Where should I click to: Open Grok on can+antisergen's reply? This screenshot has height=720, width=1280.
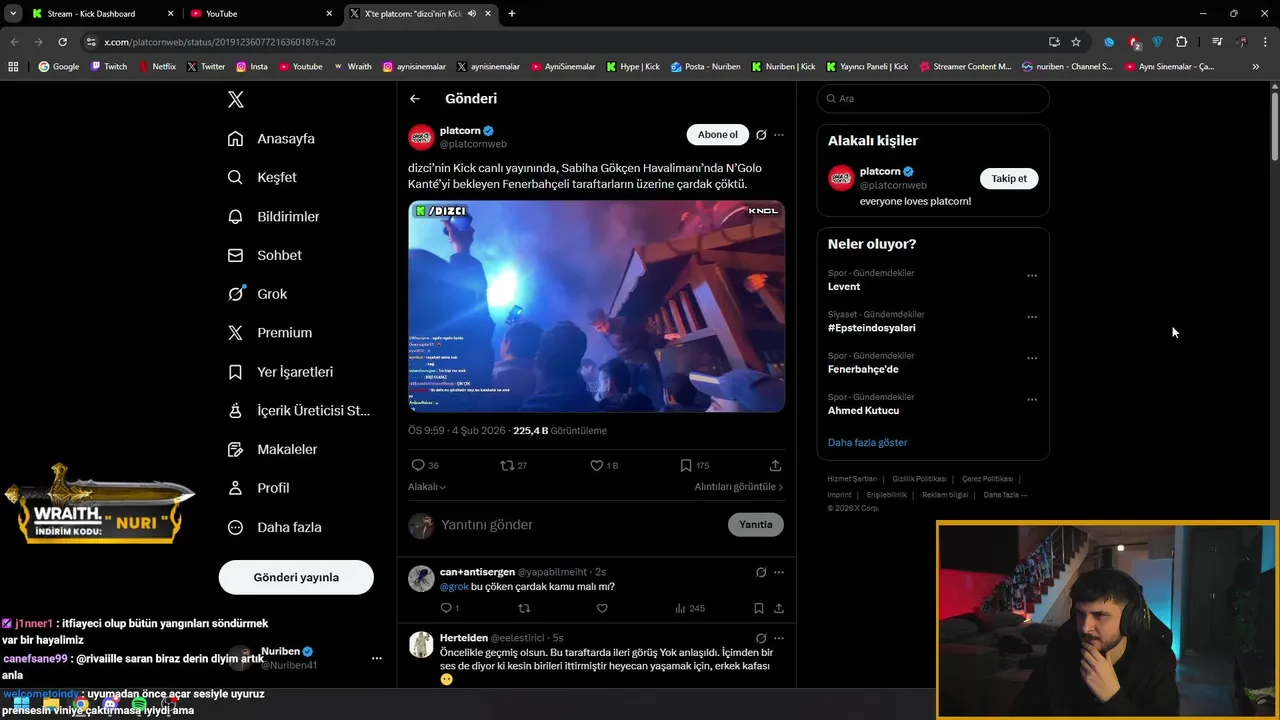point(761,572)
